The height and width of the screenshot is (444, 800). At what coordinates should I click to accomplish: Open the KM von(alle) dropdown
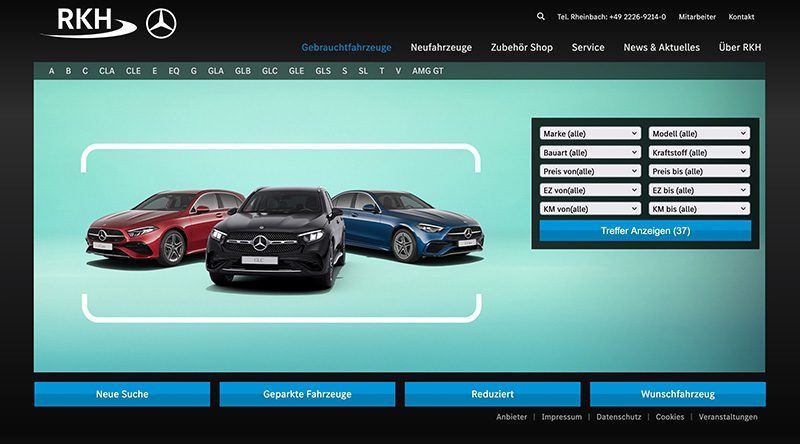pos(590,209)
